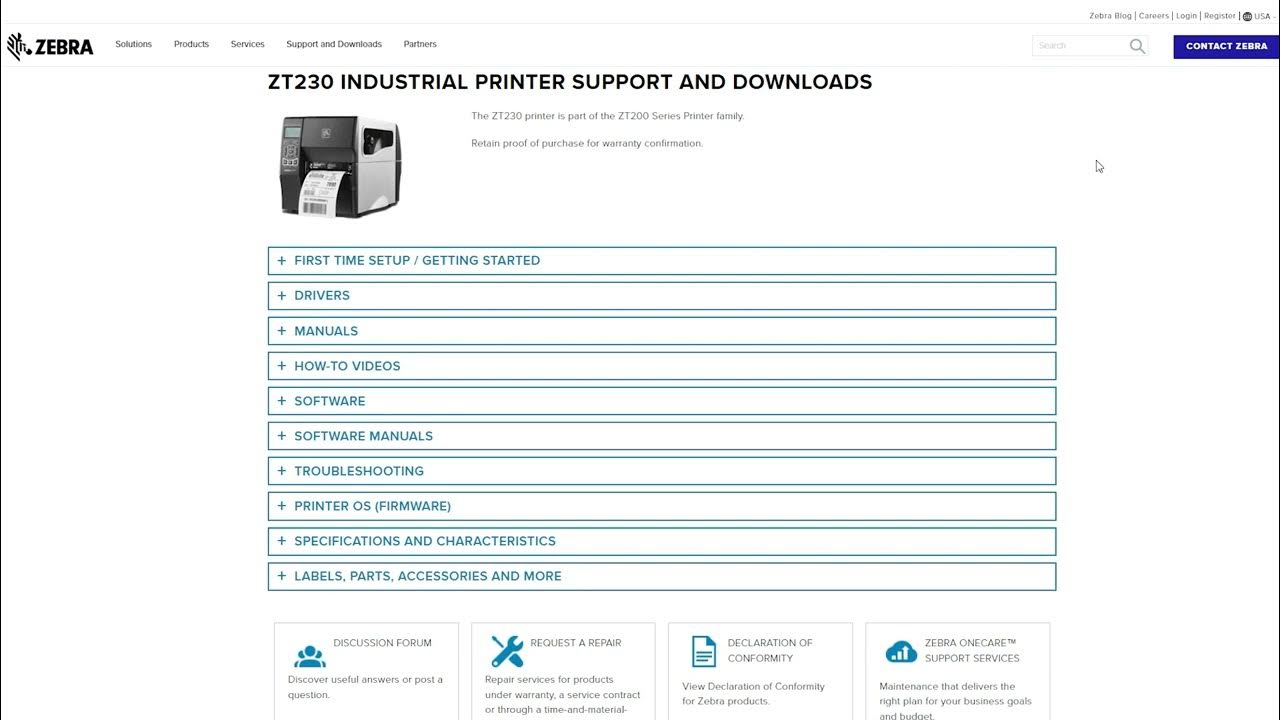Click the 'Retain proof of purchase' text
Screen dimensions: 1280x720
(x=587, y=143)
